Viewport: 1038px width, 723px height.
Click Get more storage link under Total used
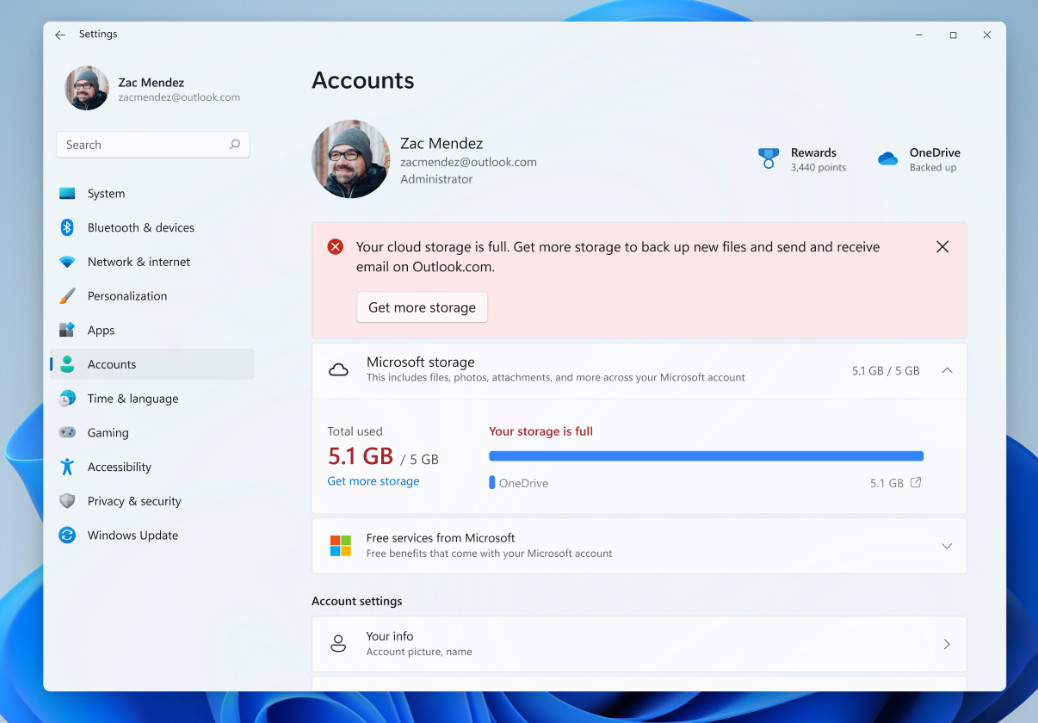coord(373,482)
